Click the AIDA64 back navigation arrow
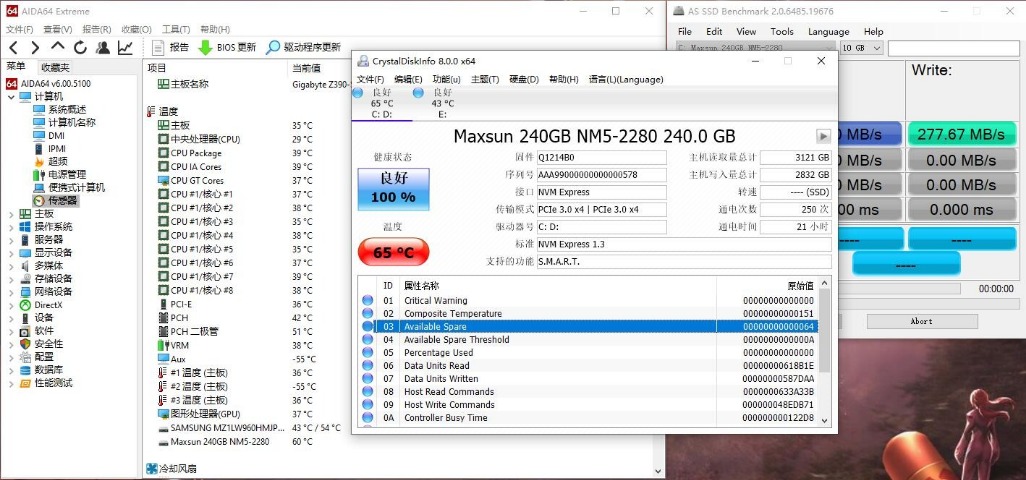Image resolution: width=1026 pixels, height=480 pixels. pyautogui.click(x=13, y=47)
